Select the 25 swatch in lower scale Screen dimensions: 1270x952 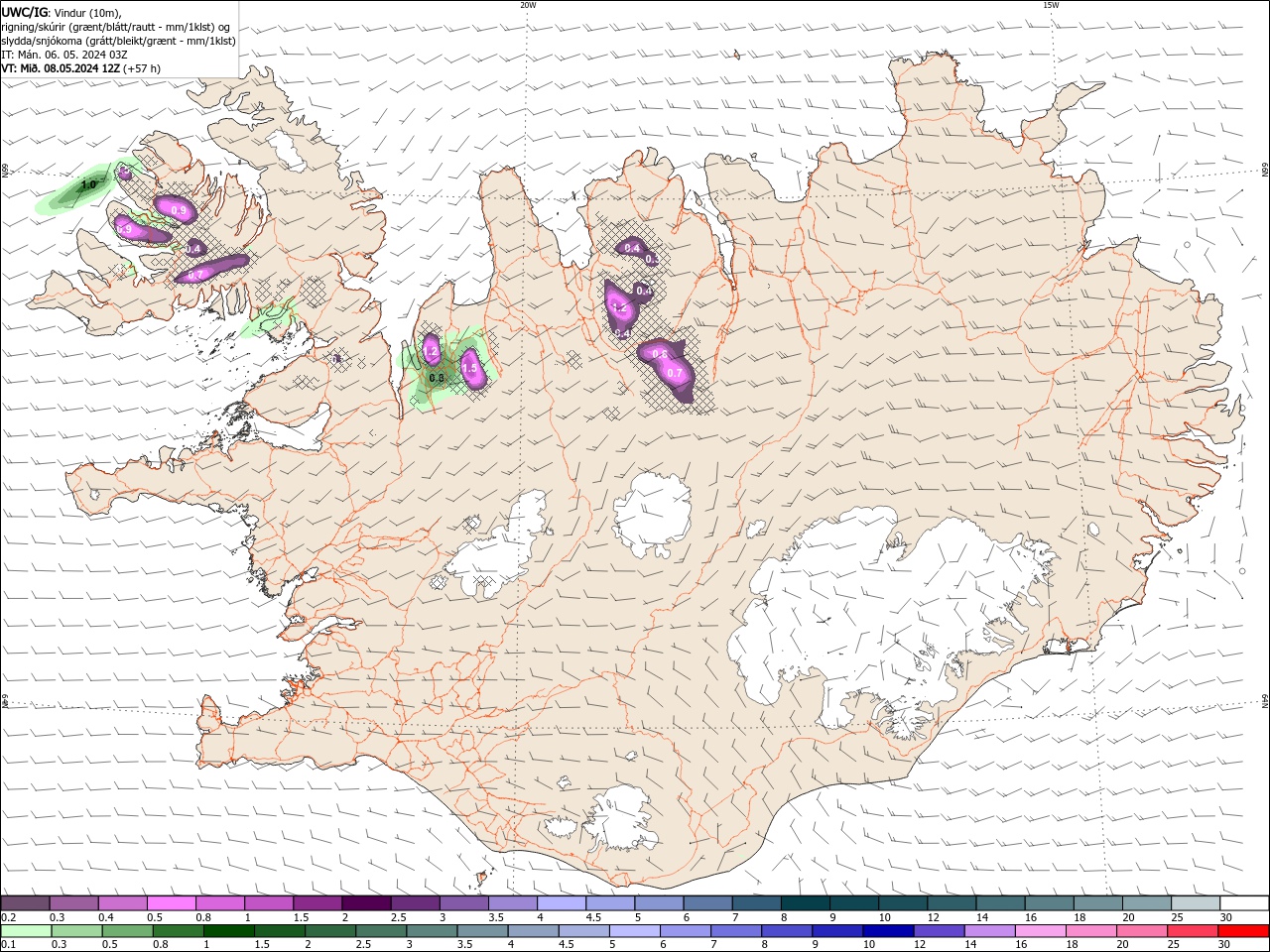(x=1191, y=930)
